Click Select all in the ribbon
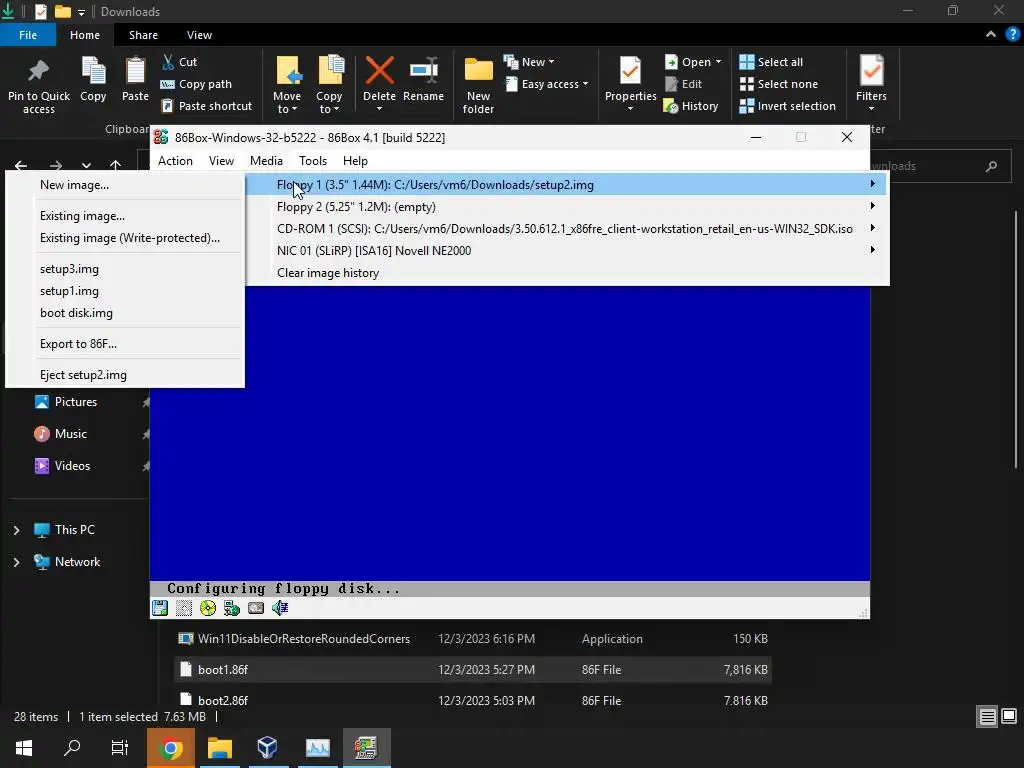1024x768 pixels. pos(771,62)
